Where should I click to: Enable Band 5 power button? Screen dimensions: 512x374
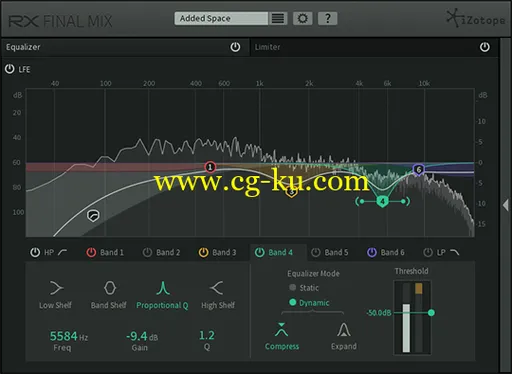[315, 252]
